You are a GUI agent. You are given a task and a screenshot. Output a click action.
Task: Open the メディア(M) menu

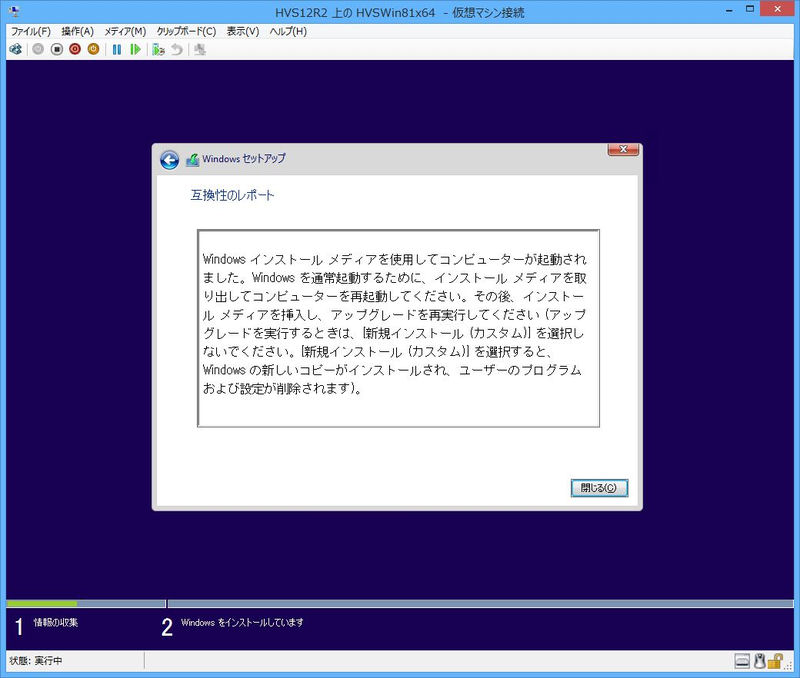click(x=125, y=31)
